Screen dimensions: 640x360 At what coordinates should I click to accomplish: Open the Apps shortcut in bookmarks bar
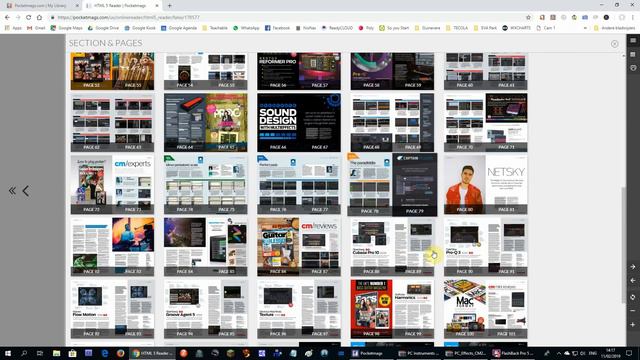pyautogui.click(x=13, y=28)
